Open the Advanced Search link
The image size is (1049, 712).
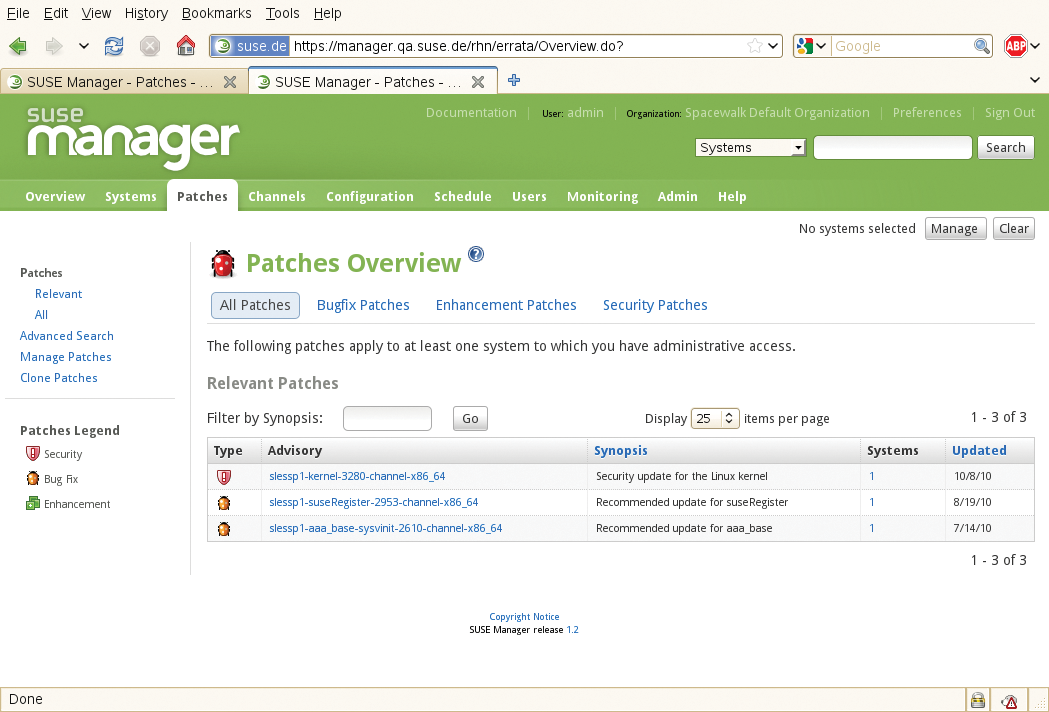[66, 335]
